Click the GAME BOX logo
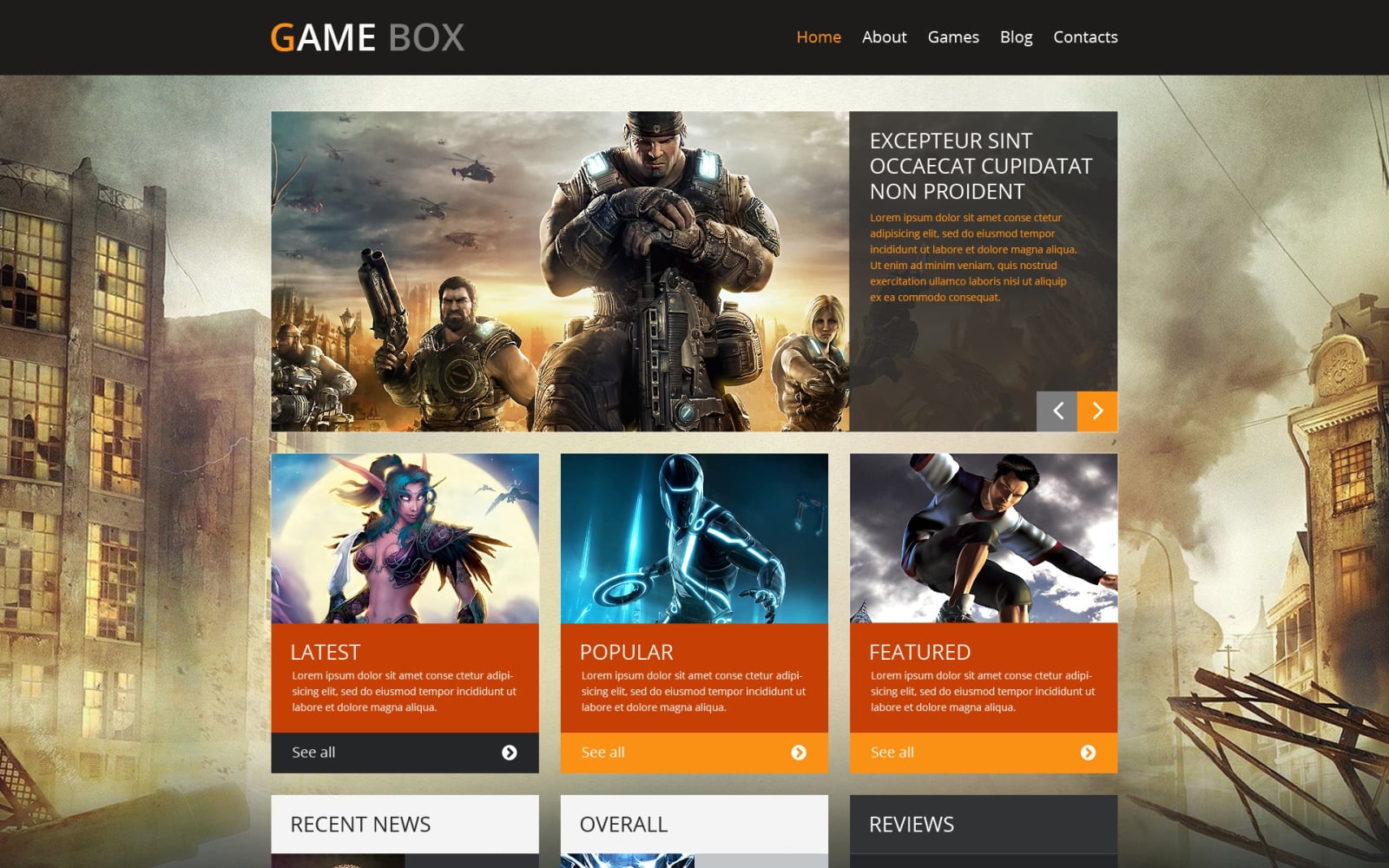The height and width of the screenshot is (868, 1389). [367, 37]
